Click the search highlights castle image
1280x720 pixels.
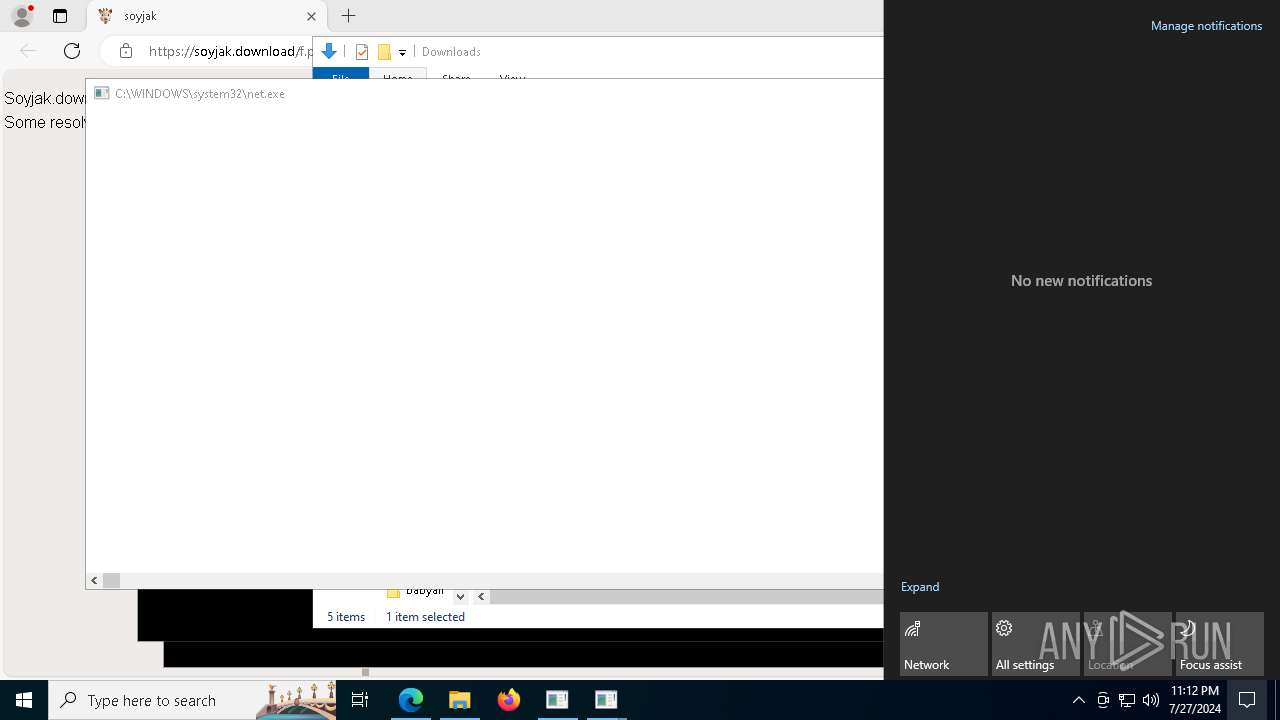[x=296, y=700]
